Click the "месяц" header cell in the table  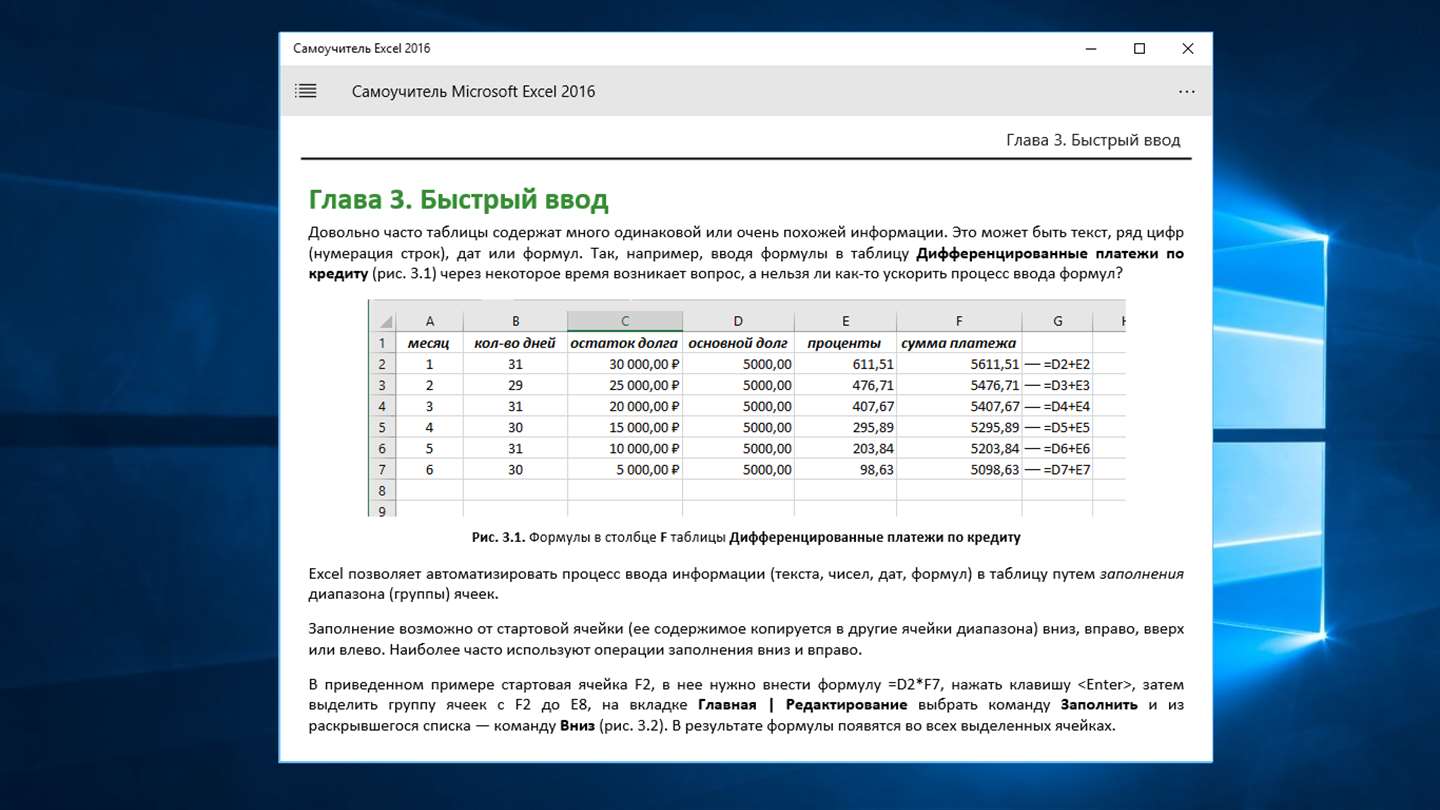coord(429,343)
